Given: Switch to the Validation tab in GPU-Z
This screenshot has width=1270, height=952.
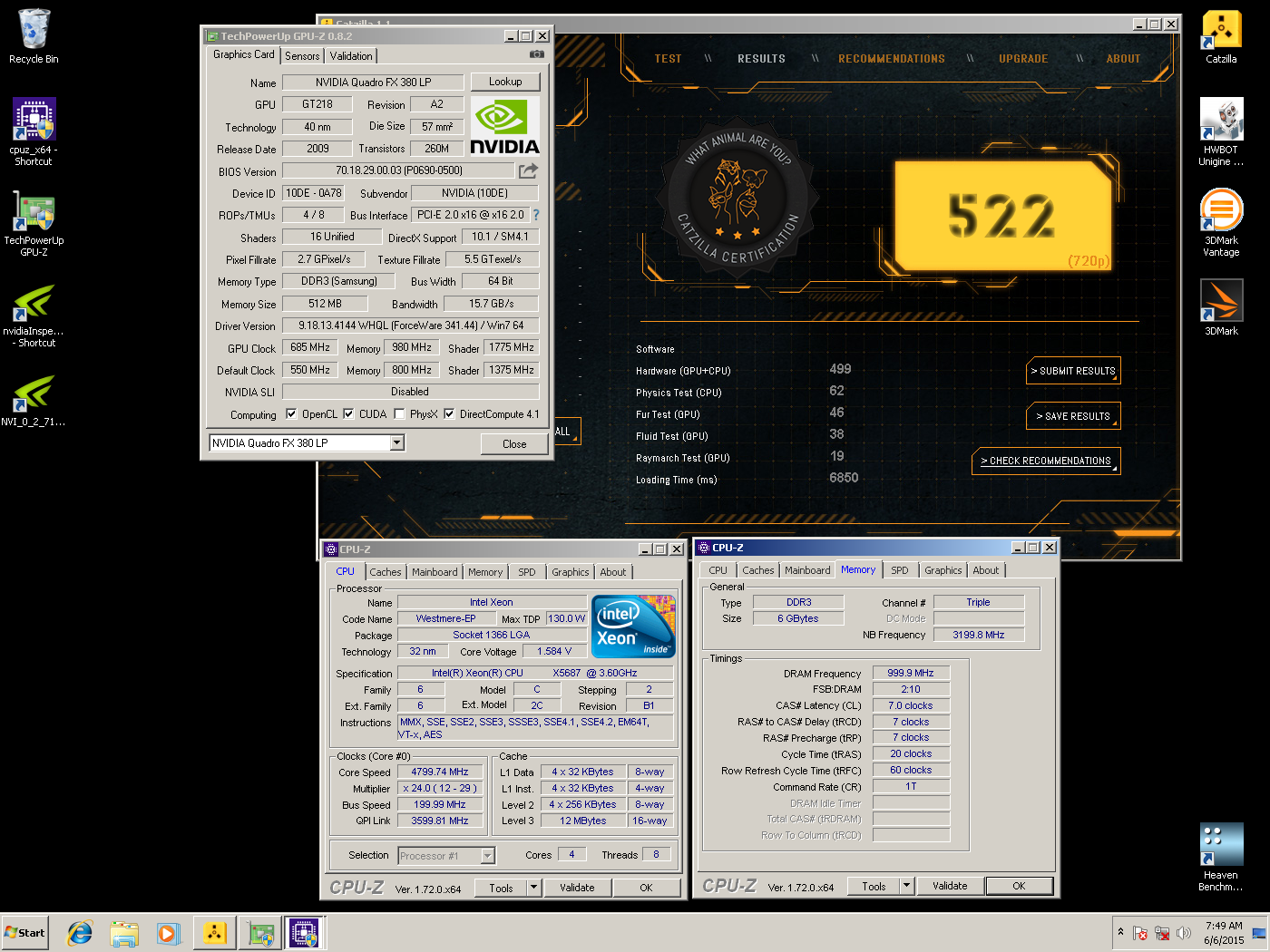Looking at the screenshot, I should (351, 56).
